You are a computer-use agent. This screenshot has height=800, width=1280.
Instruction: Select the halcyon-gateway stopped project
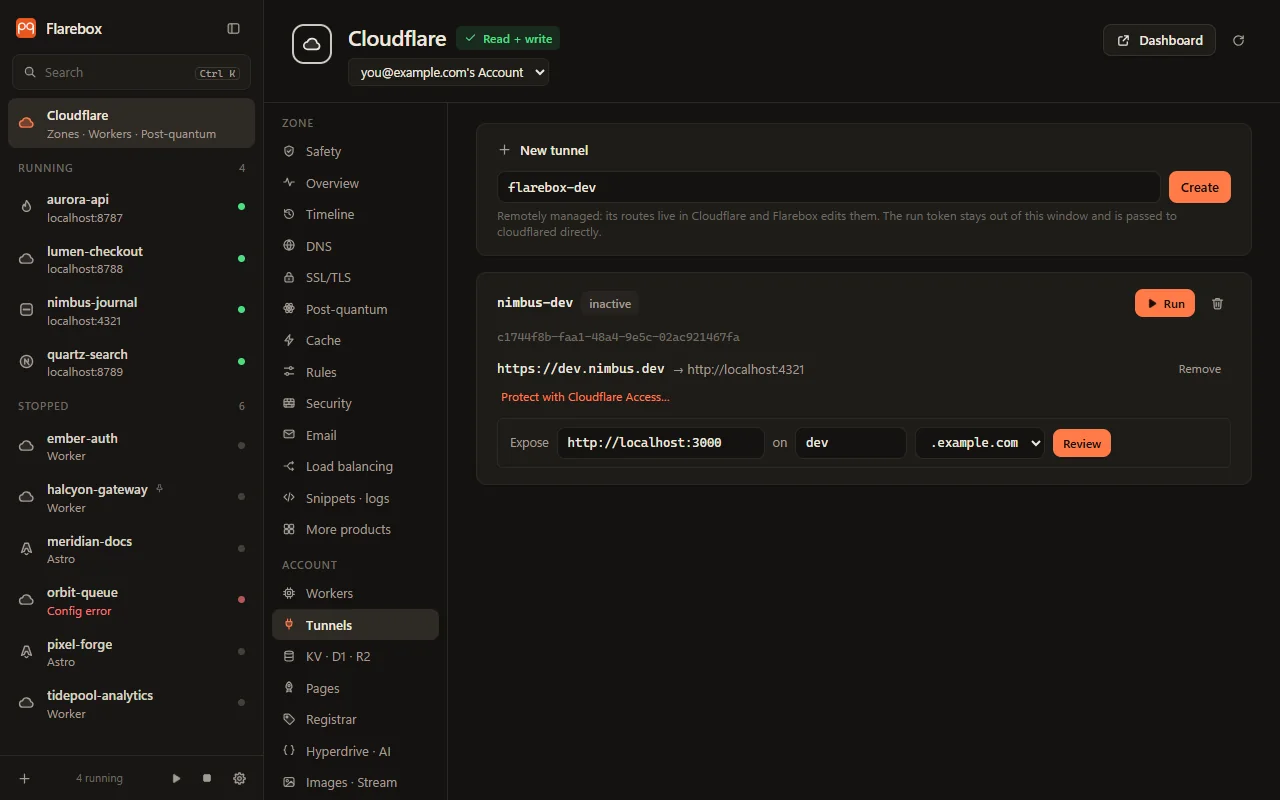coord(131,498)
